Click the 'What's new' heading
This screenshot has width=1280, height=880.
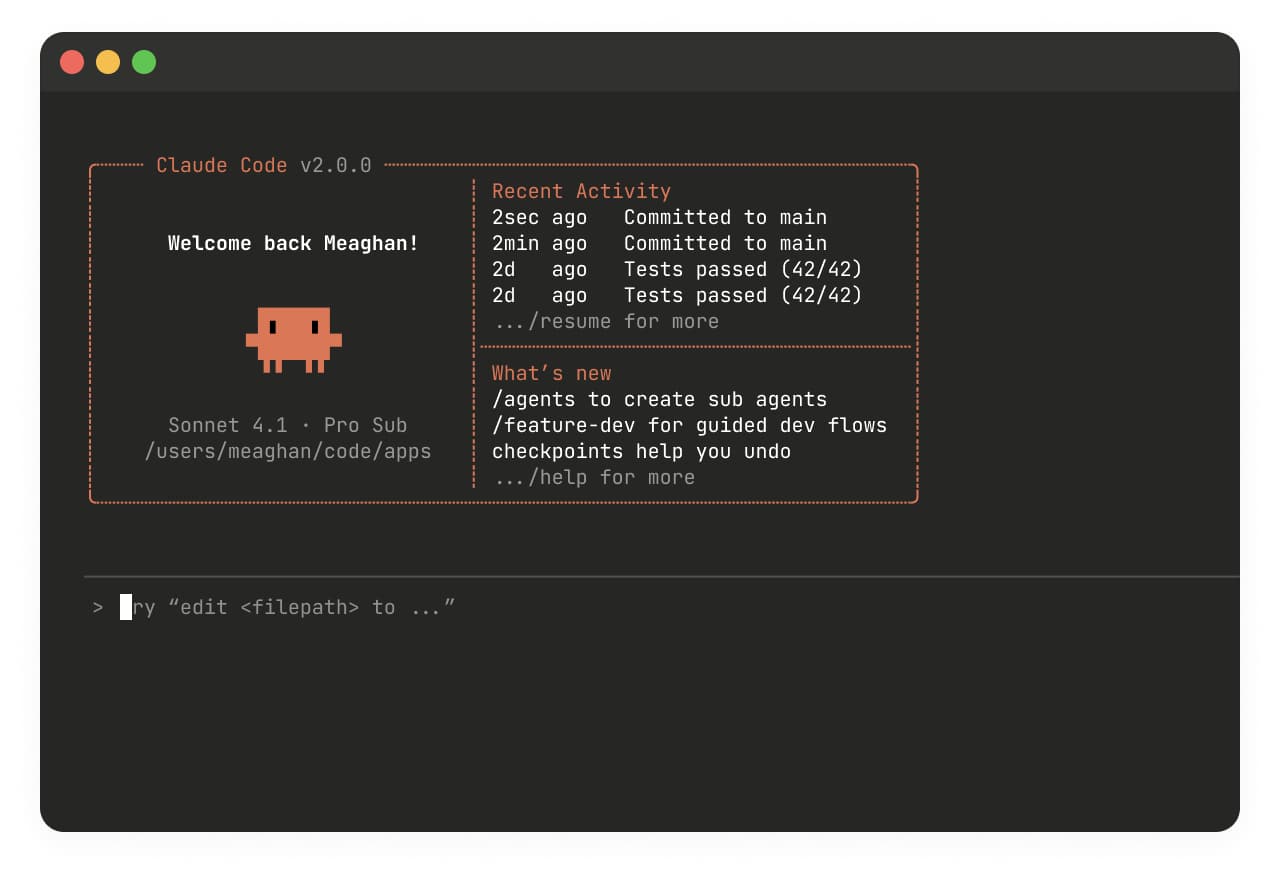551,373
